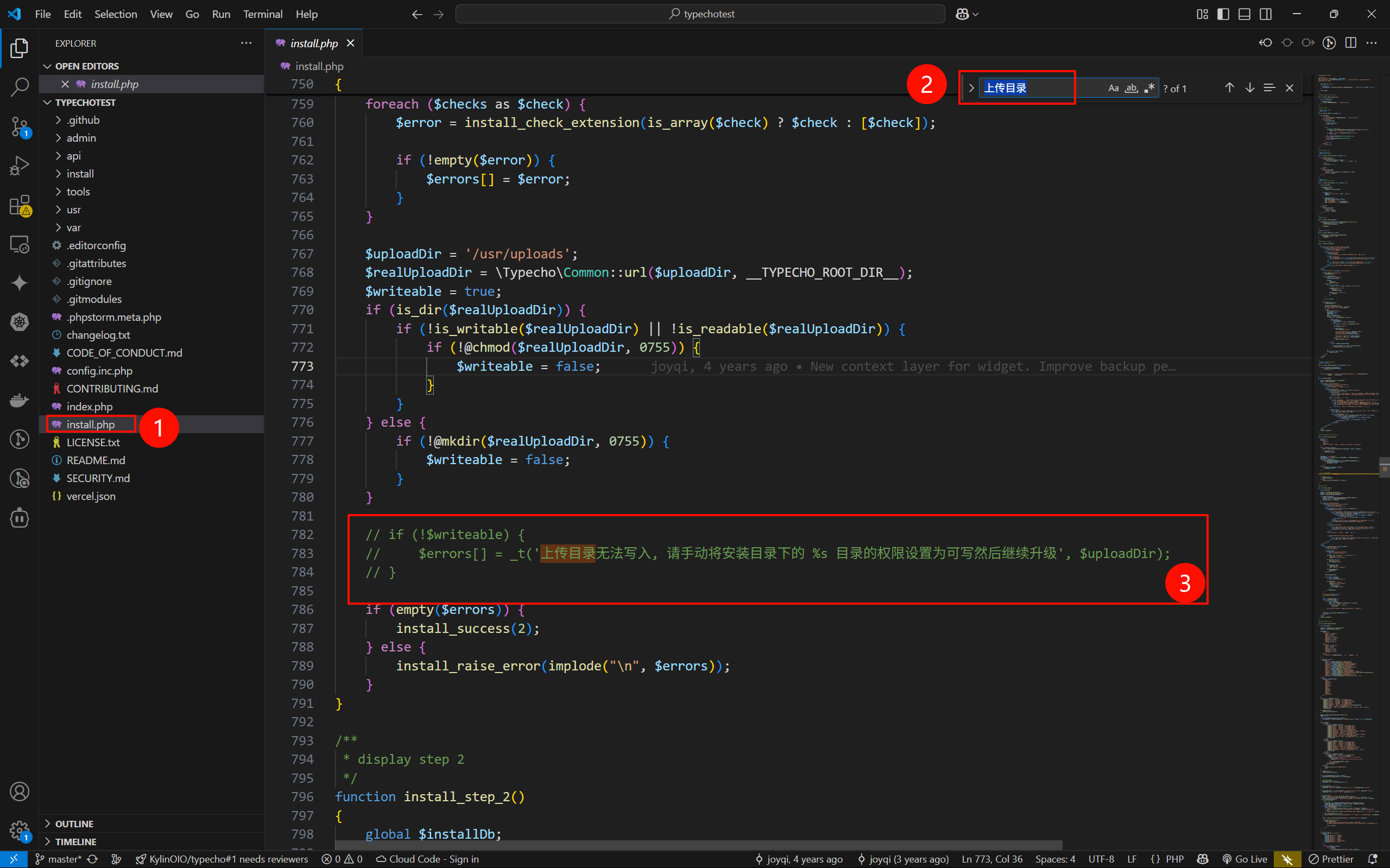The width and height of the screenshot is (1390, 868).
Task: Open the Extensions view
Action: (x=19, y=205)
